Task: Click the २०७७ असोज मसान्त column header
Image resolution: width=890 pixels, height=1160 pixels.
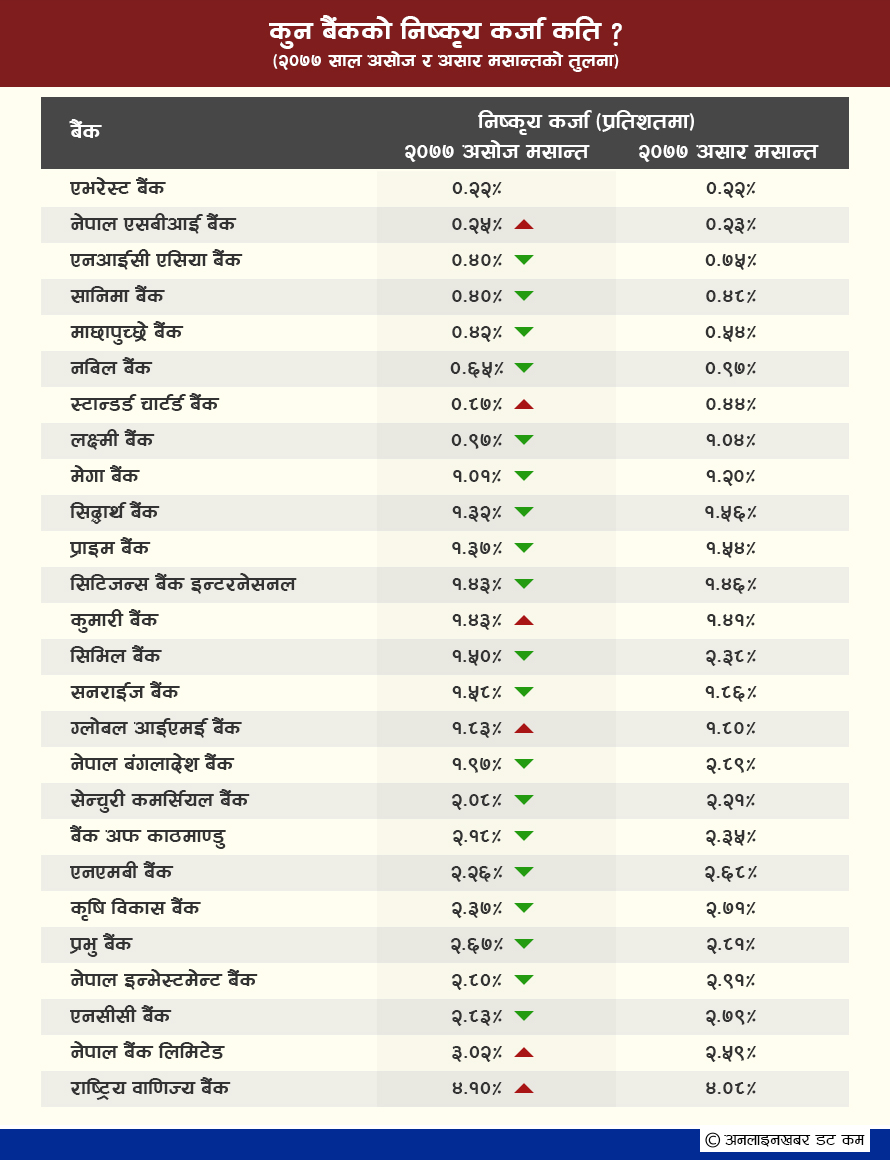Action: pyautogui.click(x=496, y=152)
